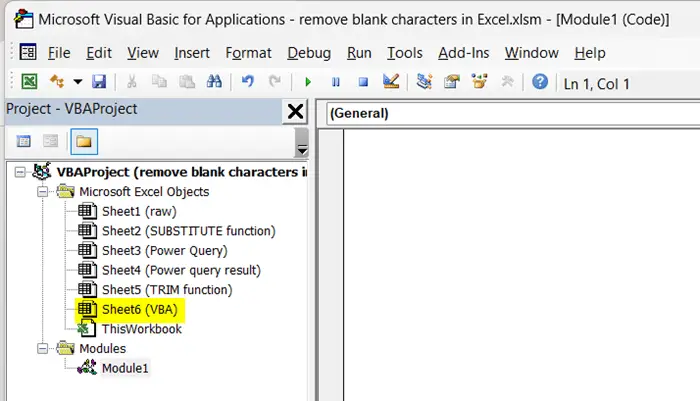Click the VBA application icon in title bar
Image resolution: width=700 pixels, height=401 pixels.
pos(23,20)
